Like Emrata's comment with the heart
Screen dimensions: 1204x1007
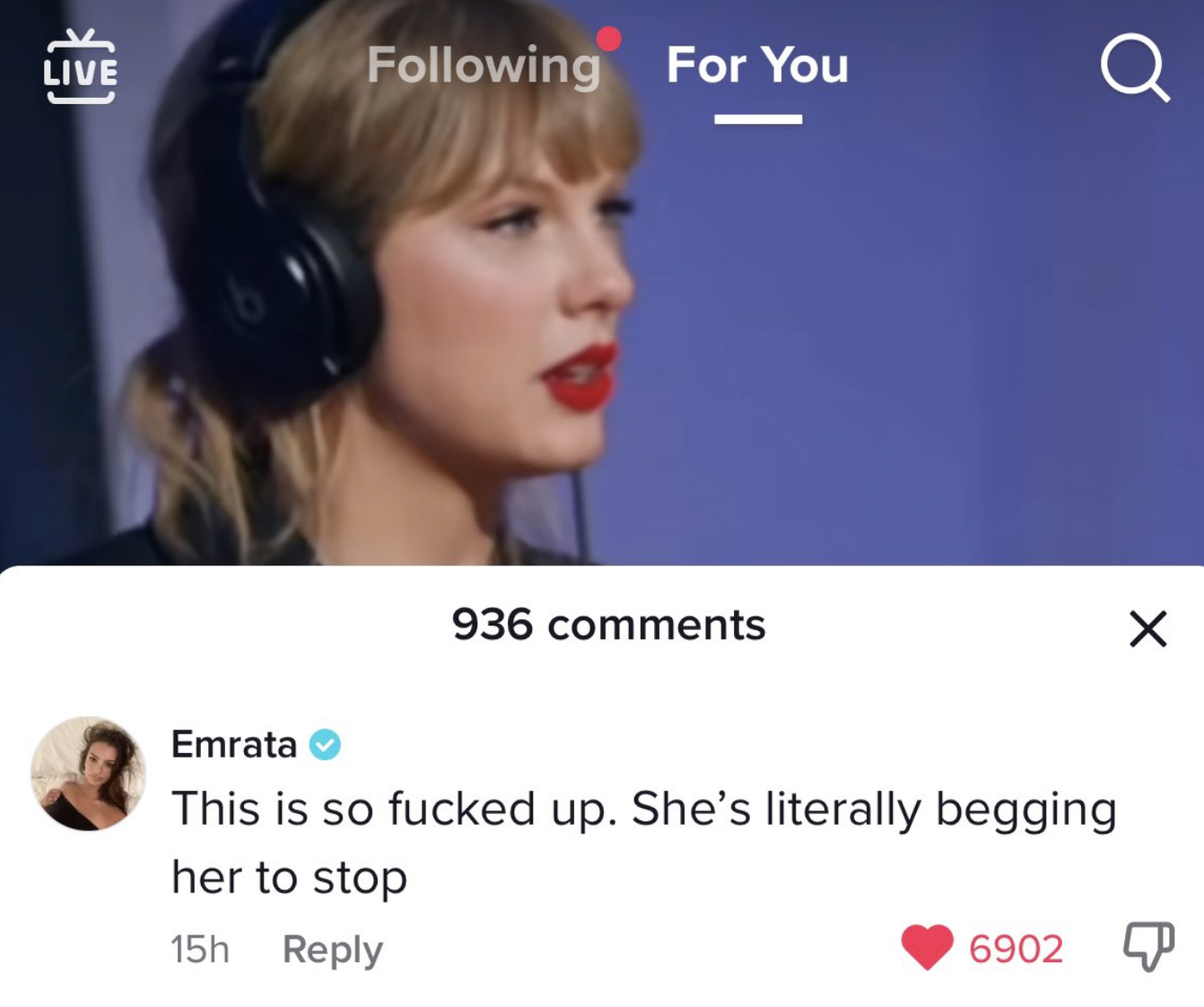point(927,947)
